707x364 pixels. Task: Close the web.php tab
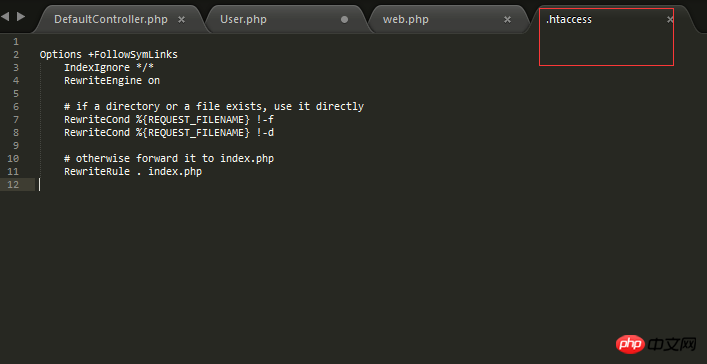507,19
